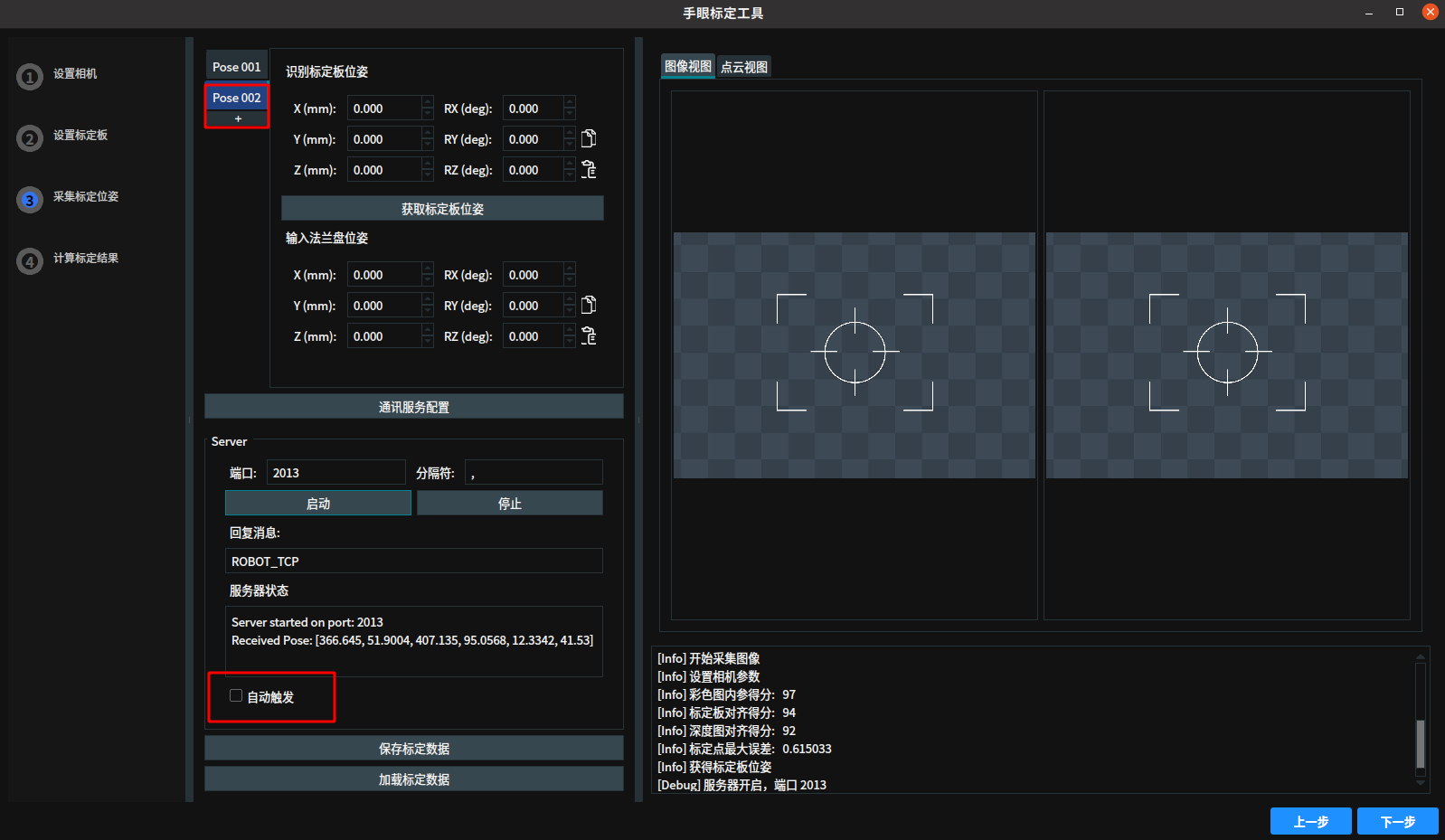Increase flange pose Z (mm) value
This screenshot has height=840, width=1445.
(428, 330)
